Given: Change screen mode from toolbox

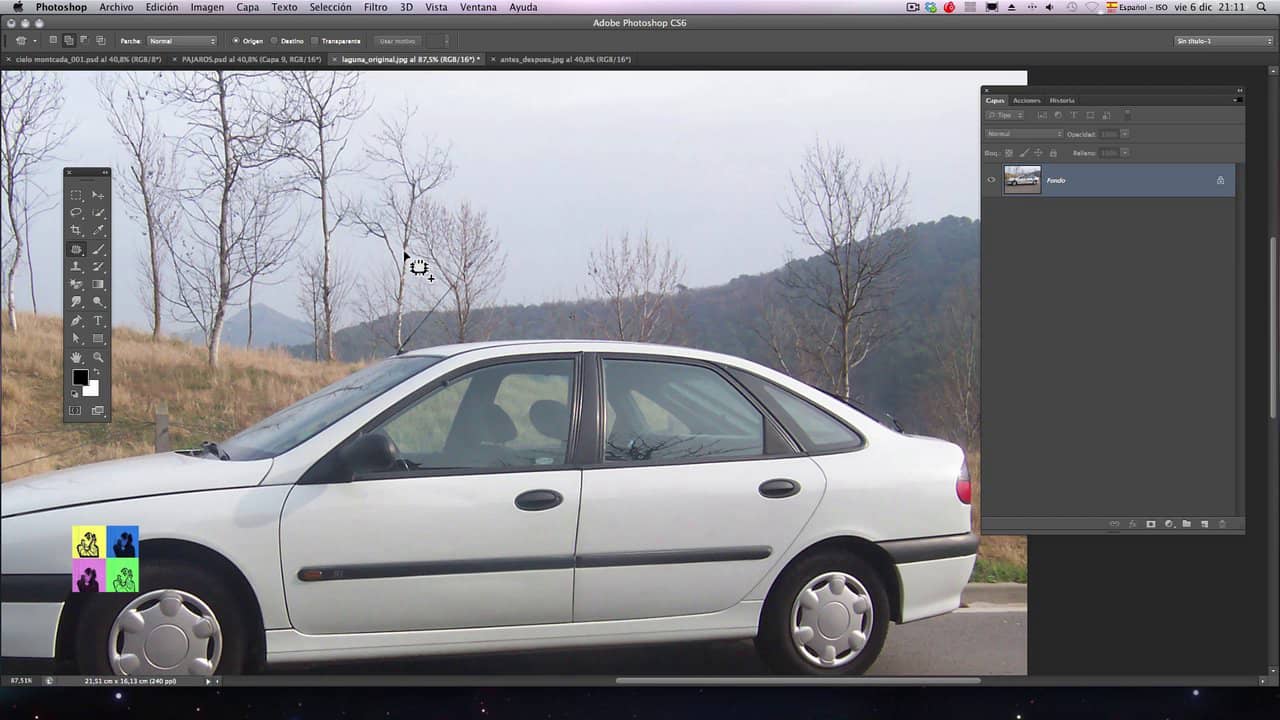Looking at the screenshot, I should 98,410.
